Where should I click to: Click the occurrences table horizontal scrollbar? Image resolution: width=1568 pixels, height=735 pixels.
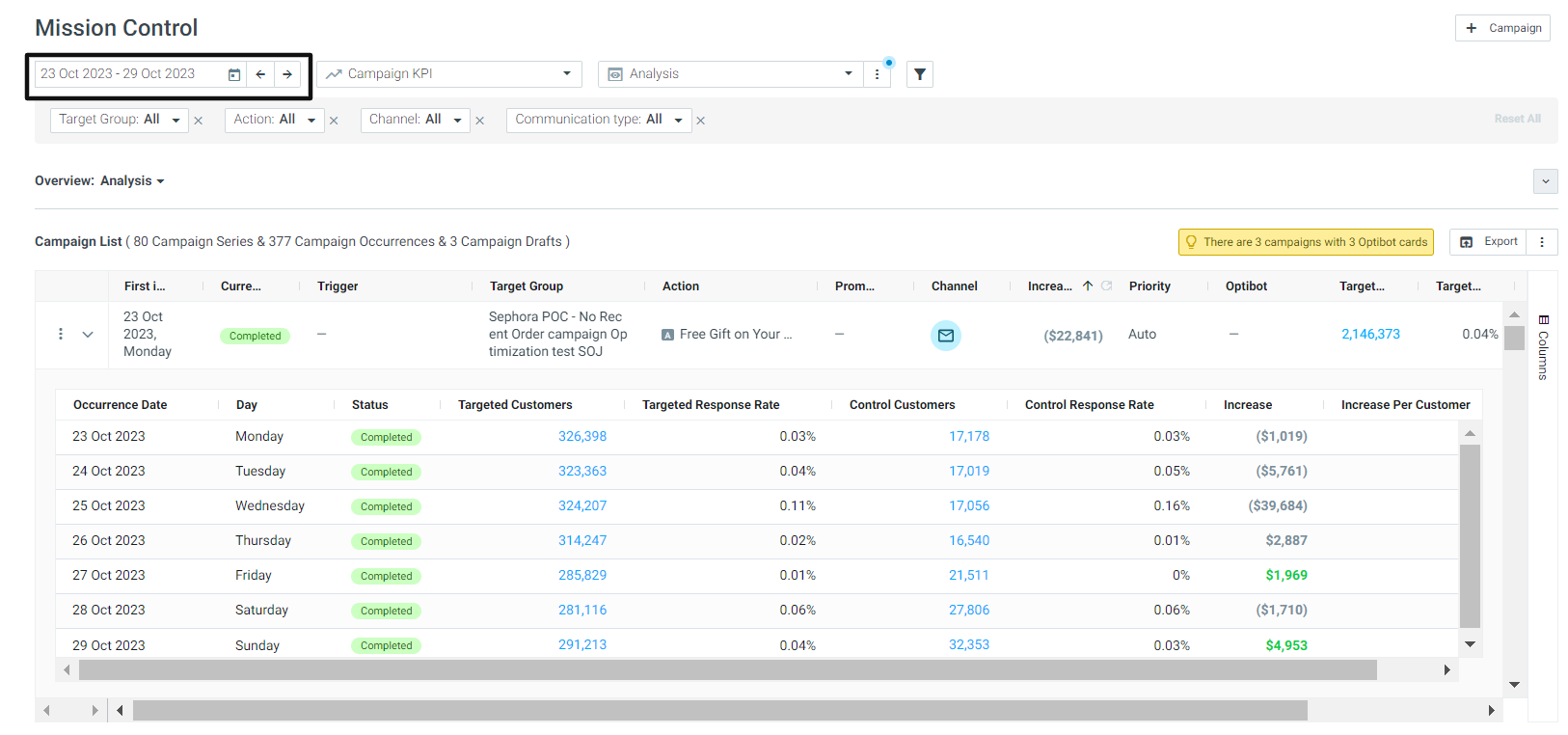click(728, 669)
